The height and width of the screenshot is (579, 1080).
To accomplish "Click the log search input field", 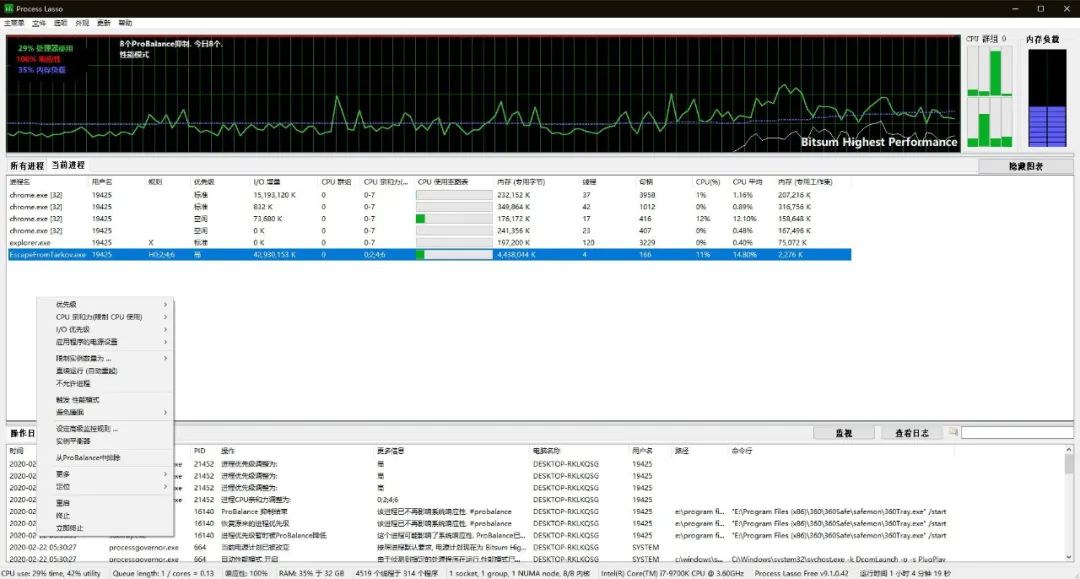I will click(x=1017, y=432).
